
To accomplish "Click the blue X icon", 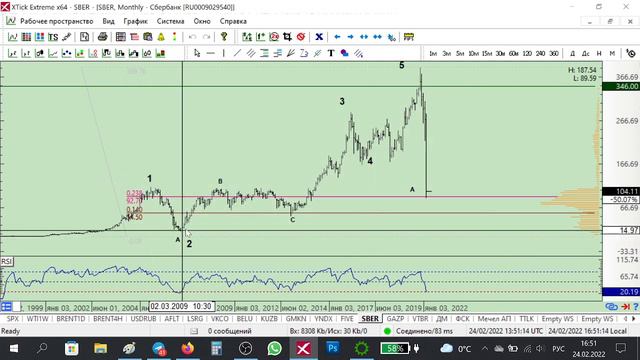I will 319,37.
